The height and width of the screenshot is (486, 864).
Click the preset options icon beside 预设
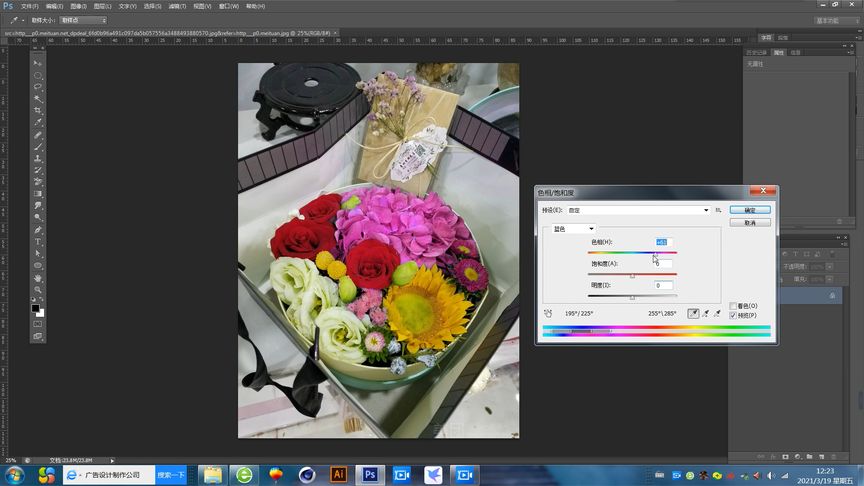click(x=719, y=210)
